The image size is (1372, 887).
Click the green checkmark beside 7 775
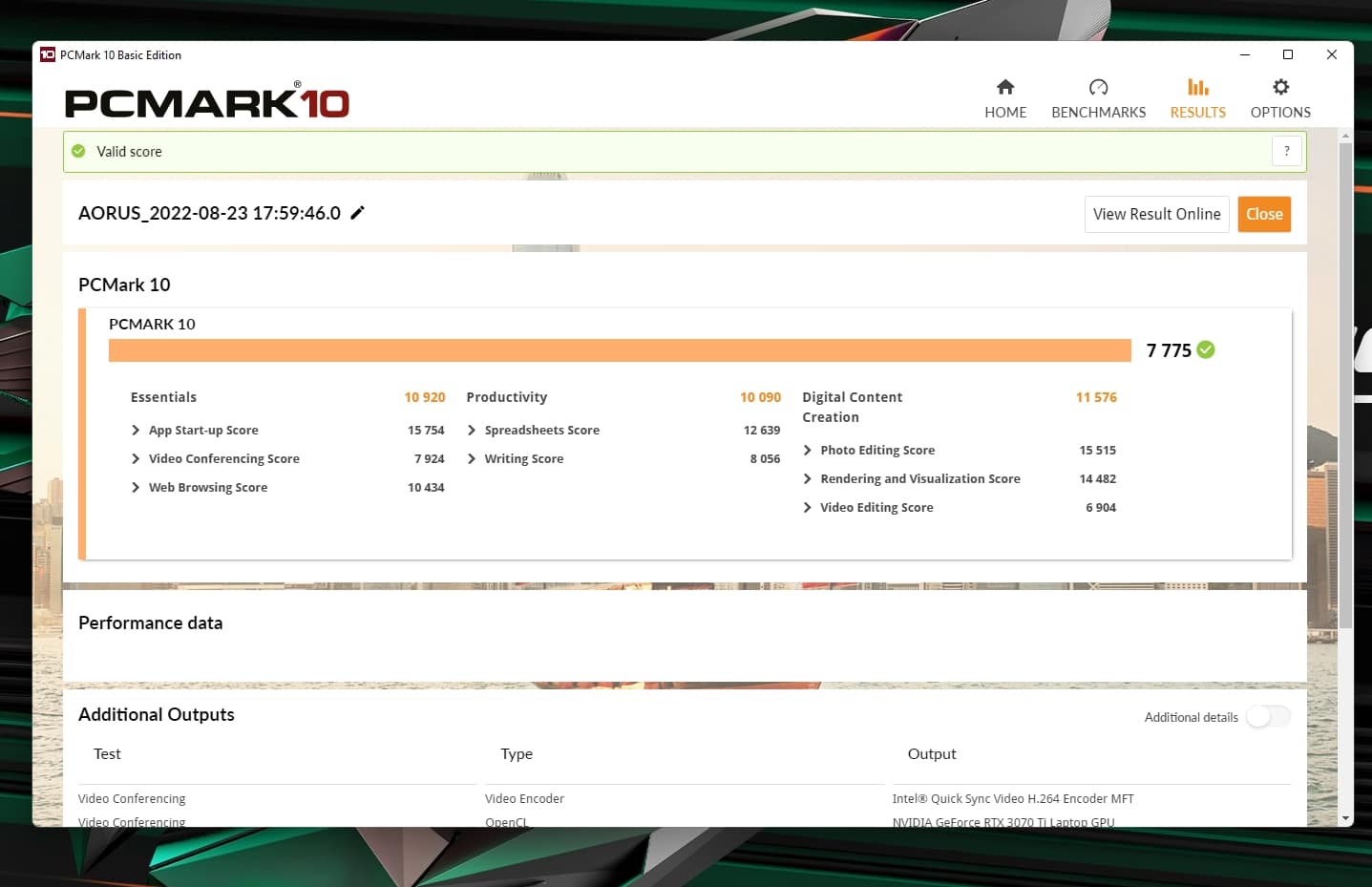click(x=1206, y=349)
